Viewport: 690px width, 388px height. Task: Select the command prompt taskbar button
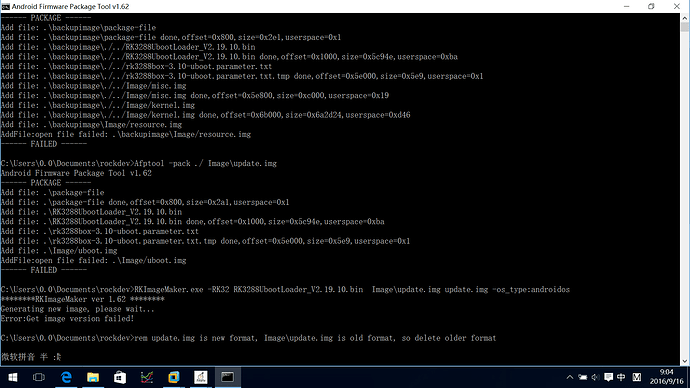[x=228, y=377]
